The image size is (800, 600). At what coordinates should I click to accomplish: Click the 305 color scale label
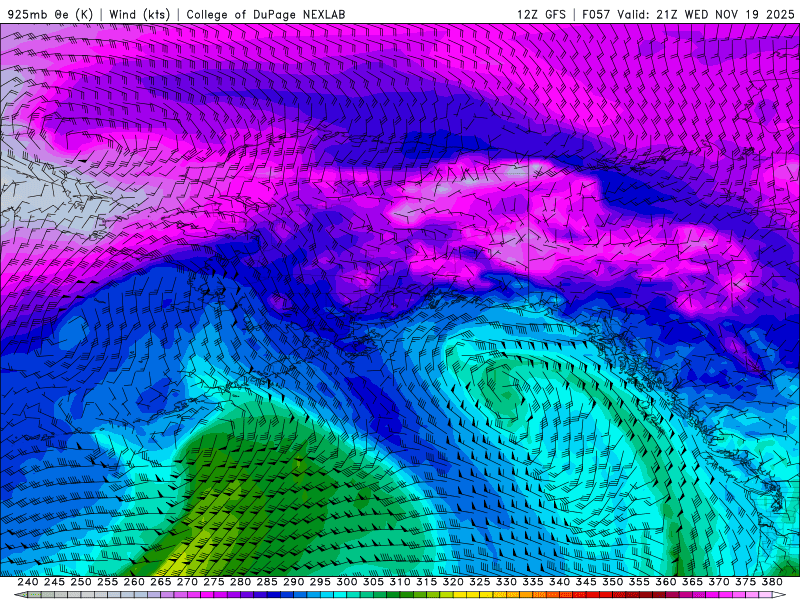(373, 582)
